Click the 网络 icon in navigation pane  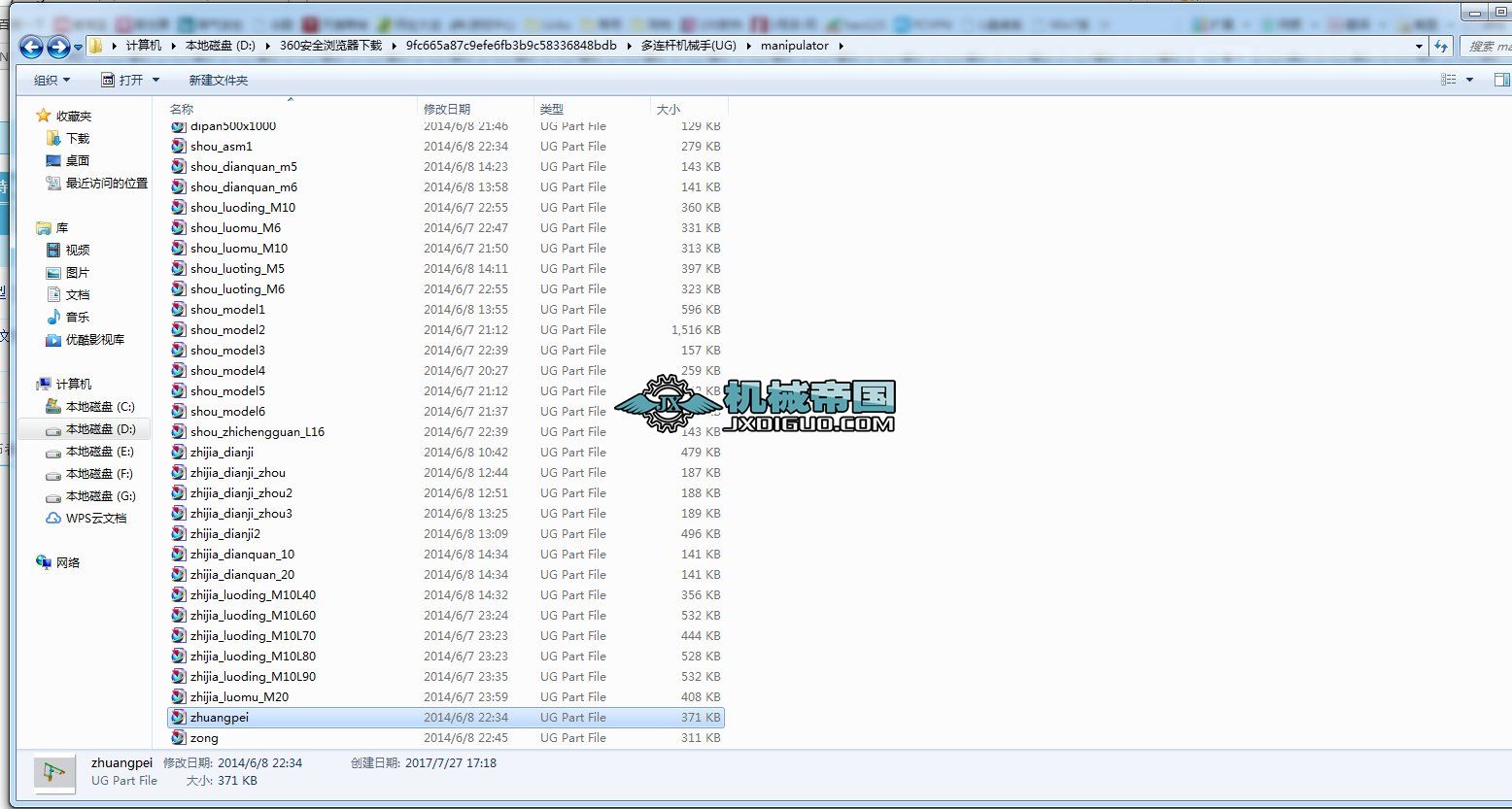pos(43,562)
